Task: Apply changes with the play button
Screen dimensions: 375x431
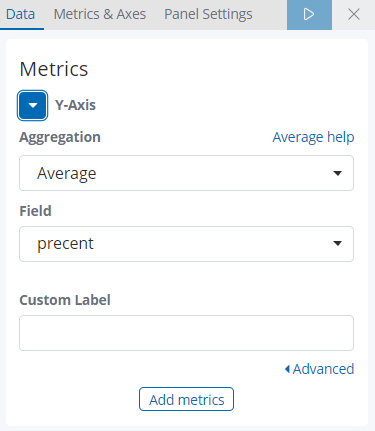Action: pyautogui.click(x=309, y=15)
